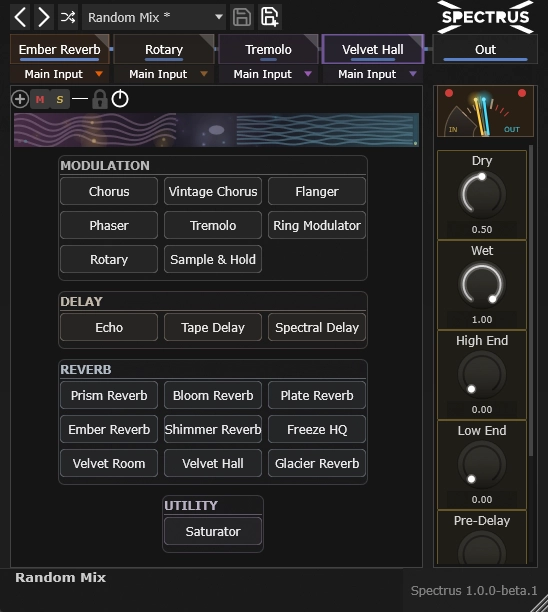Click the Random Mix status bar label
This screenshot has height=612, width=548.
click(60, 577)
